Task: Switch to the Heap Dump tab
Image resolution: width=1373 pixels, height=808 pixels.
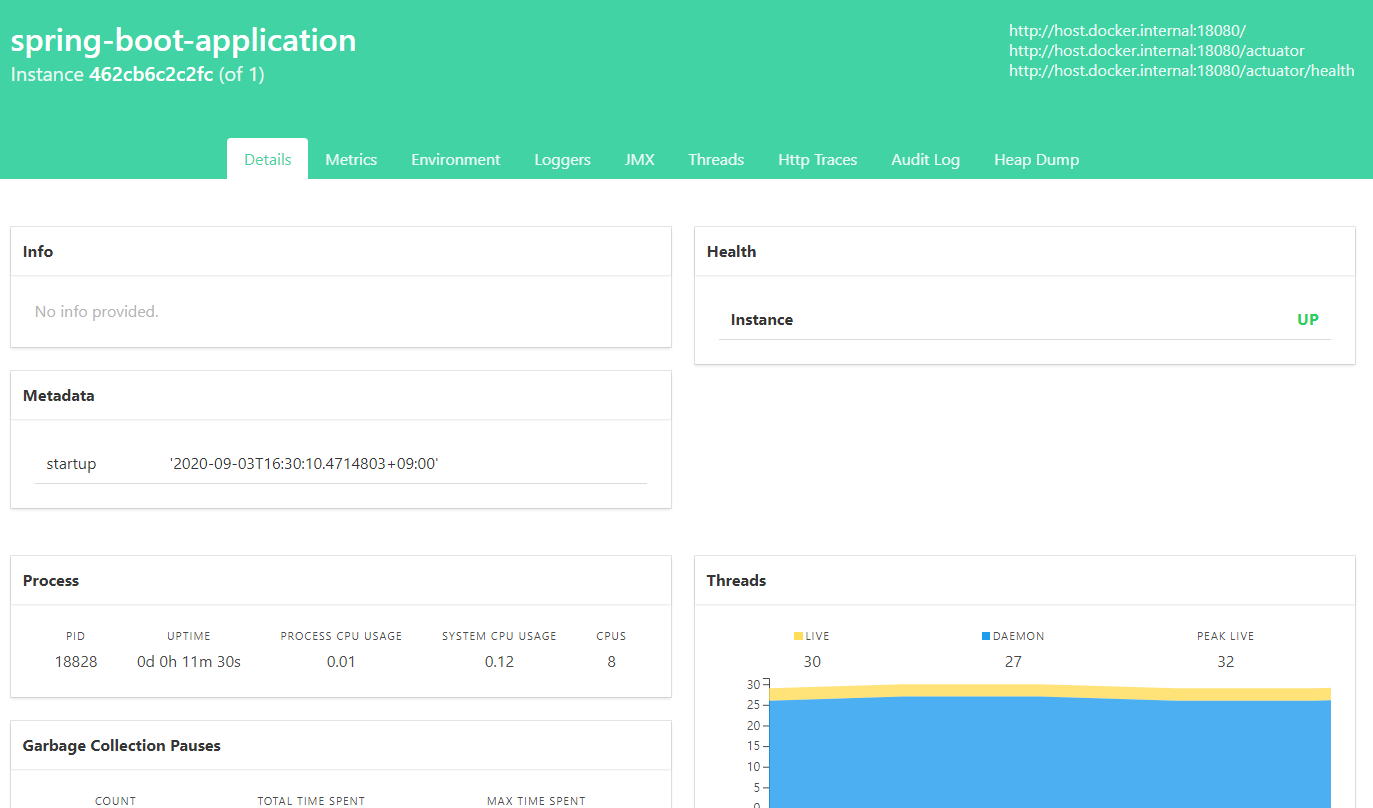Action: (1036, 159)
